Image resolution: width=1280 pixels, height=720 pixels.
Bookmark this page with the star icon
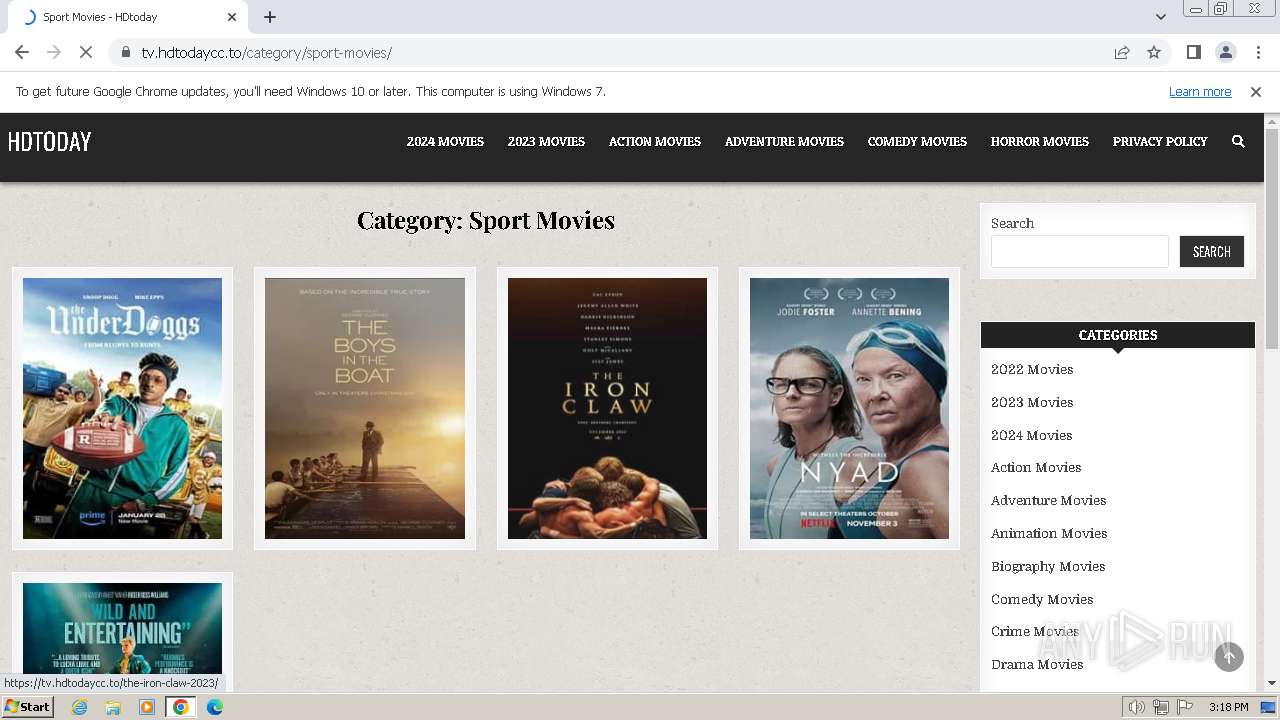coord(1154,52)
